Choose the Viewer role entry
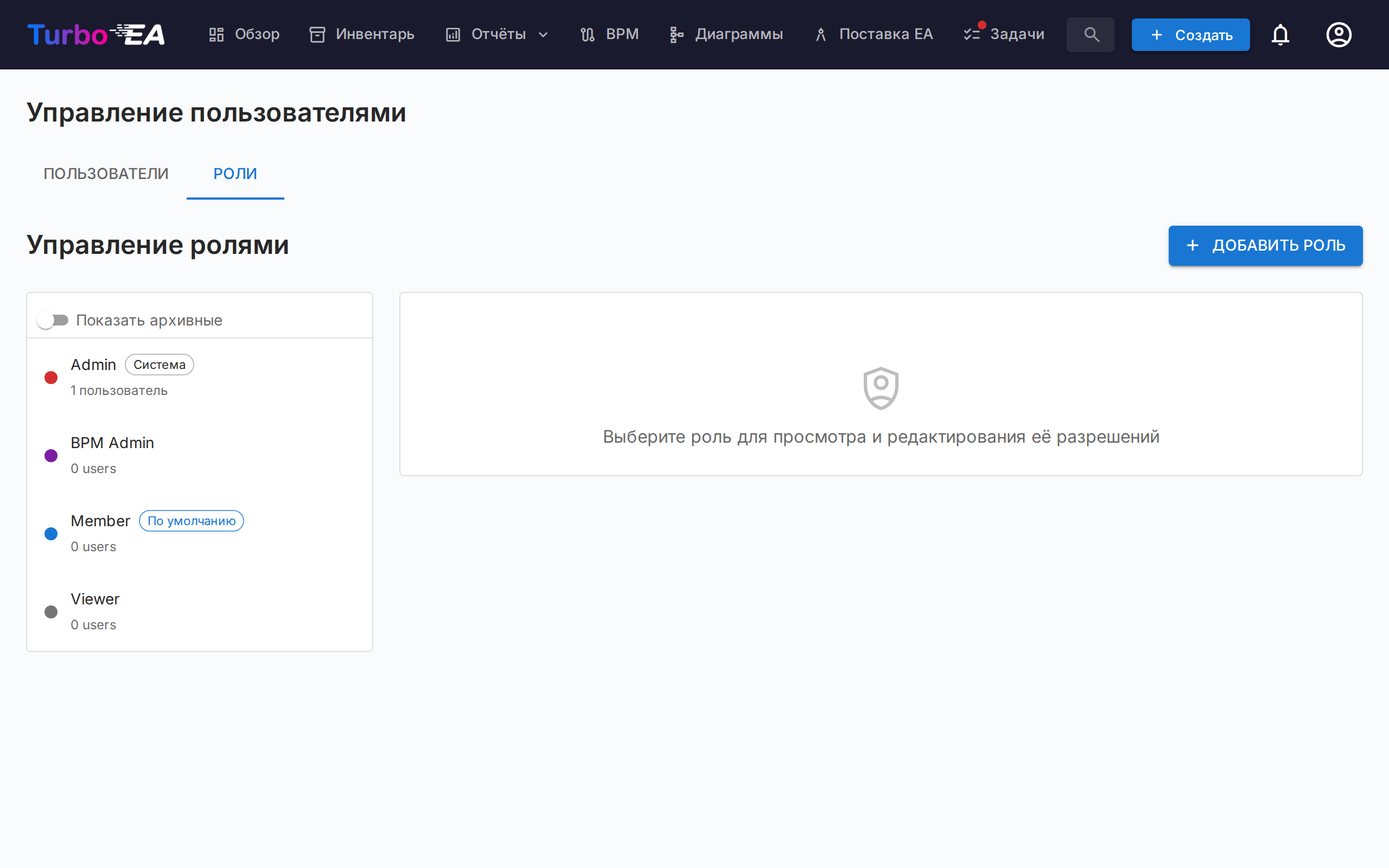Image resolution: width=1389 pixels, height=868 pixels. (x=95, y=610)
